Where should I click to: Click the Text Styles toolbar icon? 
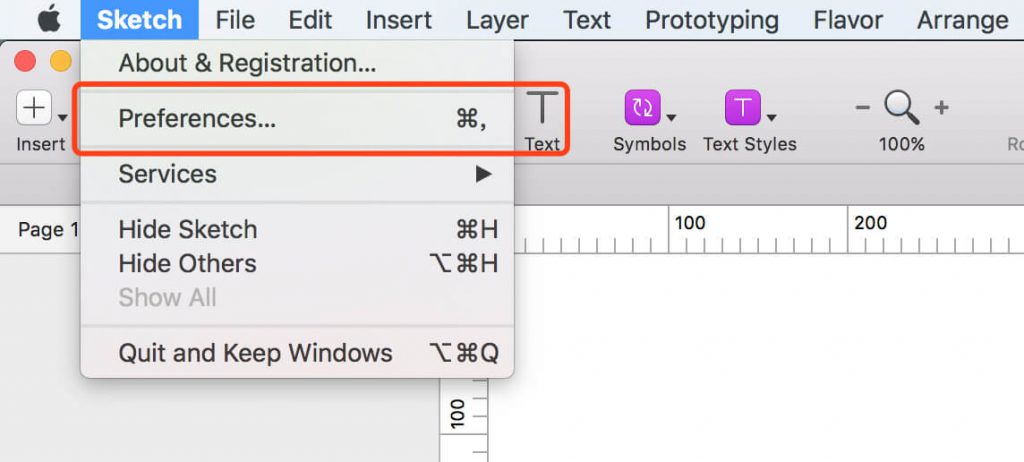point(742,108)
